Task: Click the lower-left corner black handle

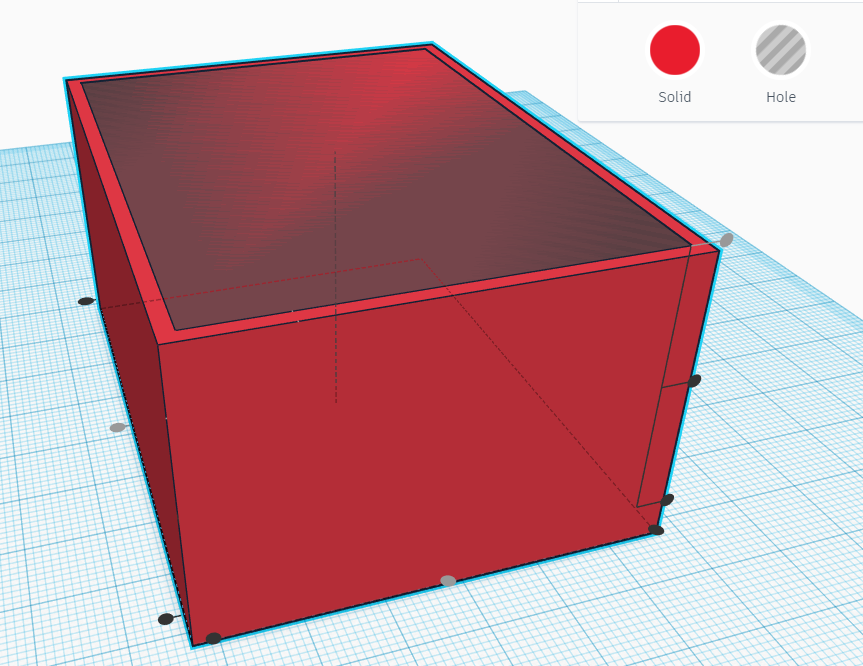Action: pyautogui.click(x=165, y=618)
